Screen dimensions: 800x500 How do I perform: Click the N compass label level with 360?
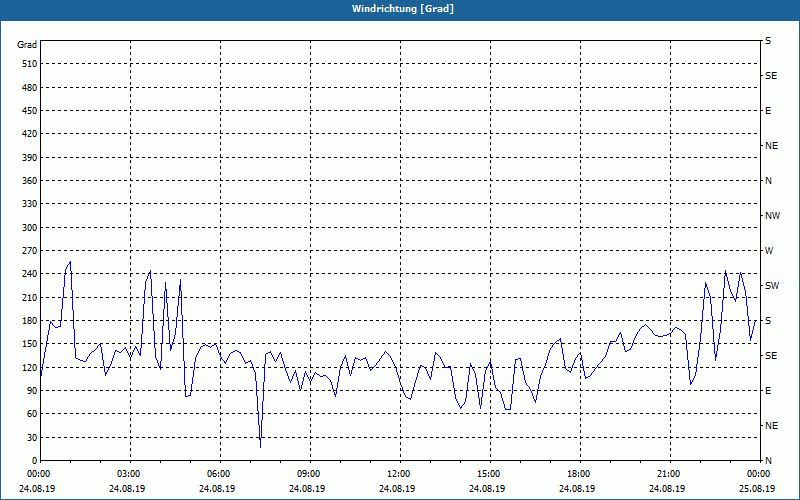[768, 181]
